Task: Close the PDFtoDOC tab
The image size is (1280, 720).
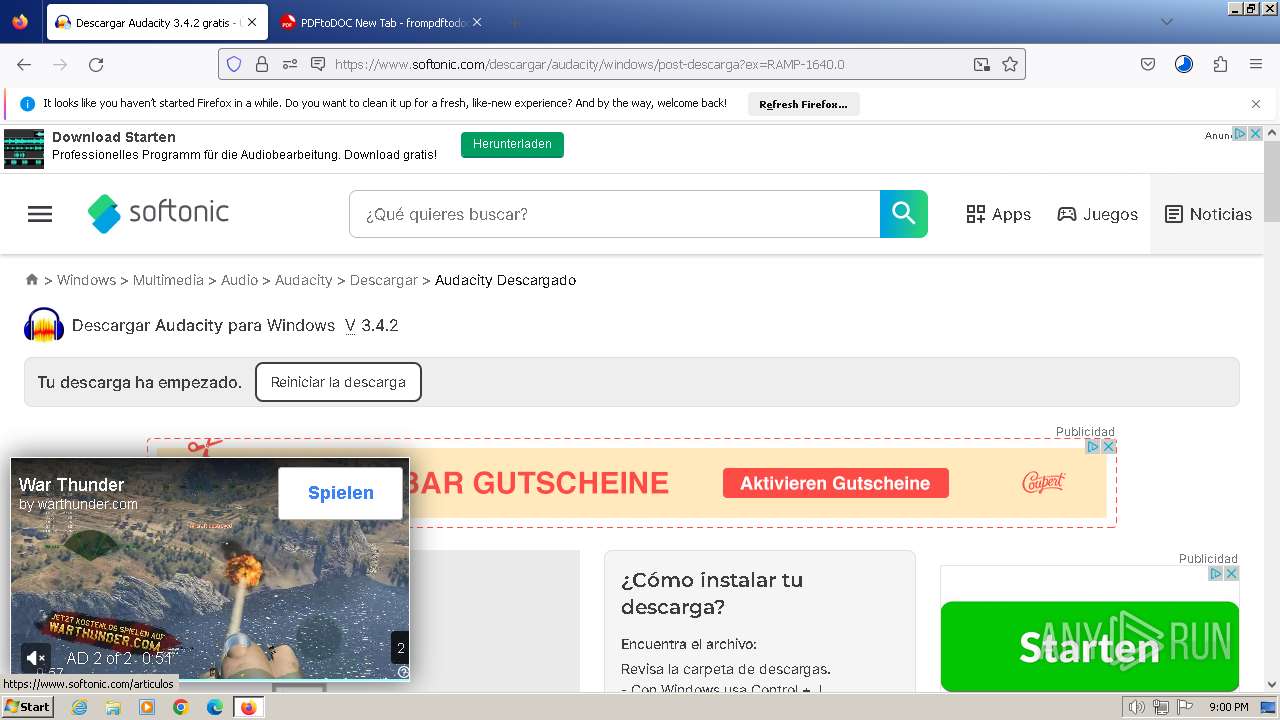Action: pos(477,22)
